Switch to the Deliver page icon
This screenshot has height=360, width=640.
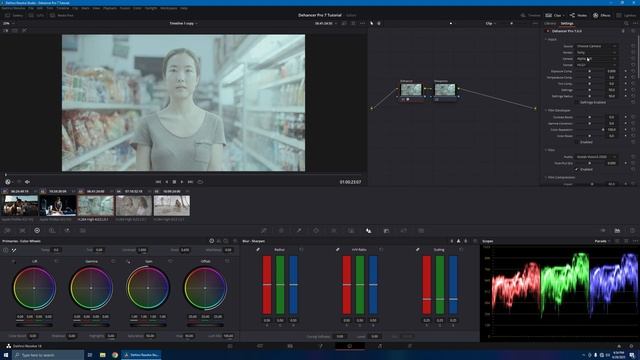click(410, 346)
